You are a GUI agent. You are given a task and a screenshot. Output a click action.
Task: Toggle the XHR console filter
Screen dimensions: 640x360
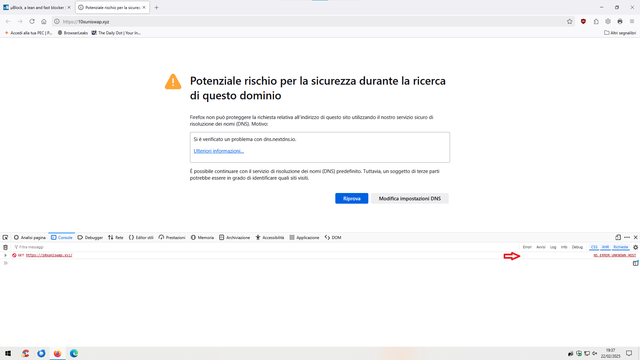pos(605,247)
